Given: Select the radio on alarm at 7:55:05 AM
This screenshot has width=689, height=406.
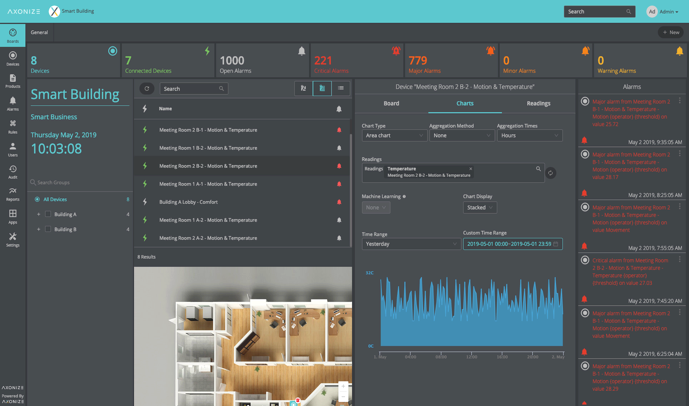Looking at the screenshot, I should pyautogui.click(x=585, y=207).
